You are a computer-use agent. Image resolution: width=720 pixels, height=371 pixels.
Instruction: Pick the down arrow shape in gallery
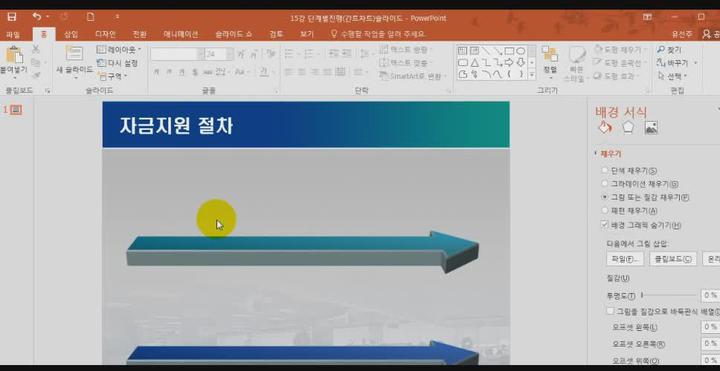click(x=521, y=62)
